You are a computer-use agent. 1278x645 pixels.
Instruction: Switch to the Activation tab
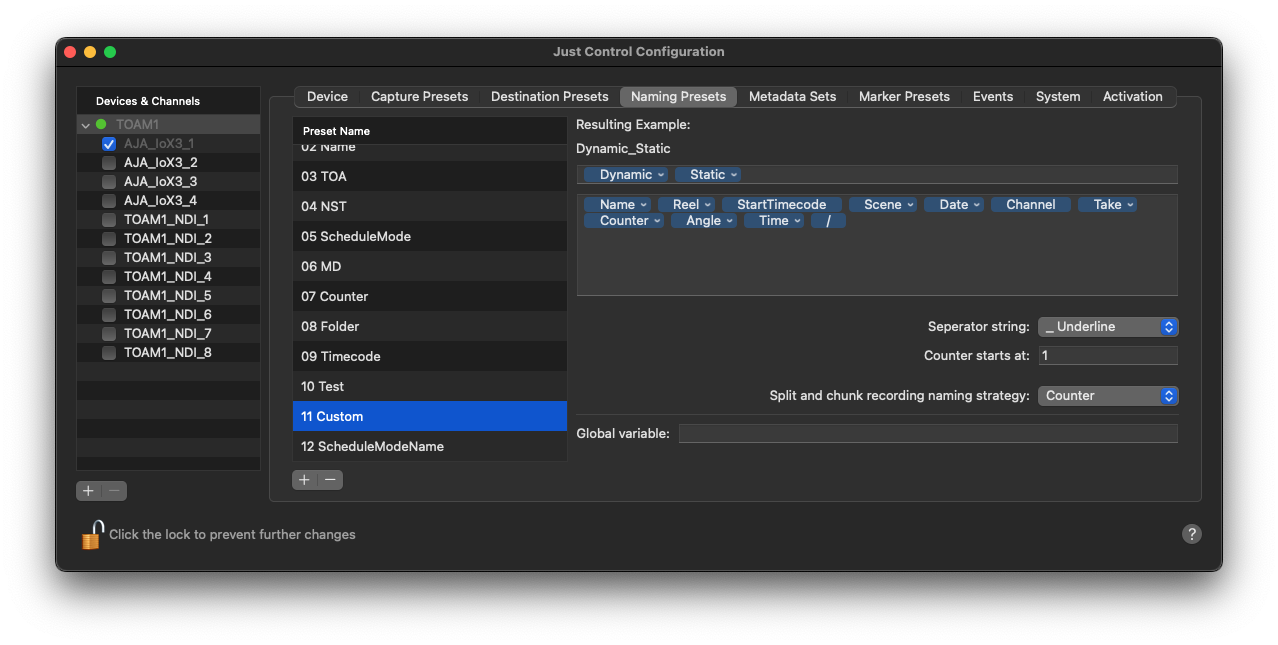1132,97
